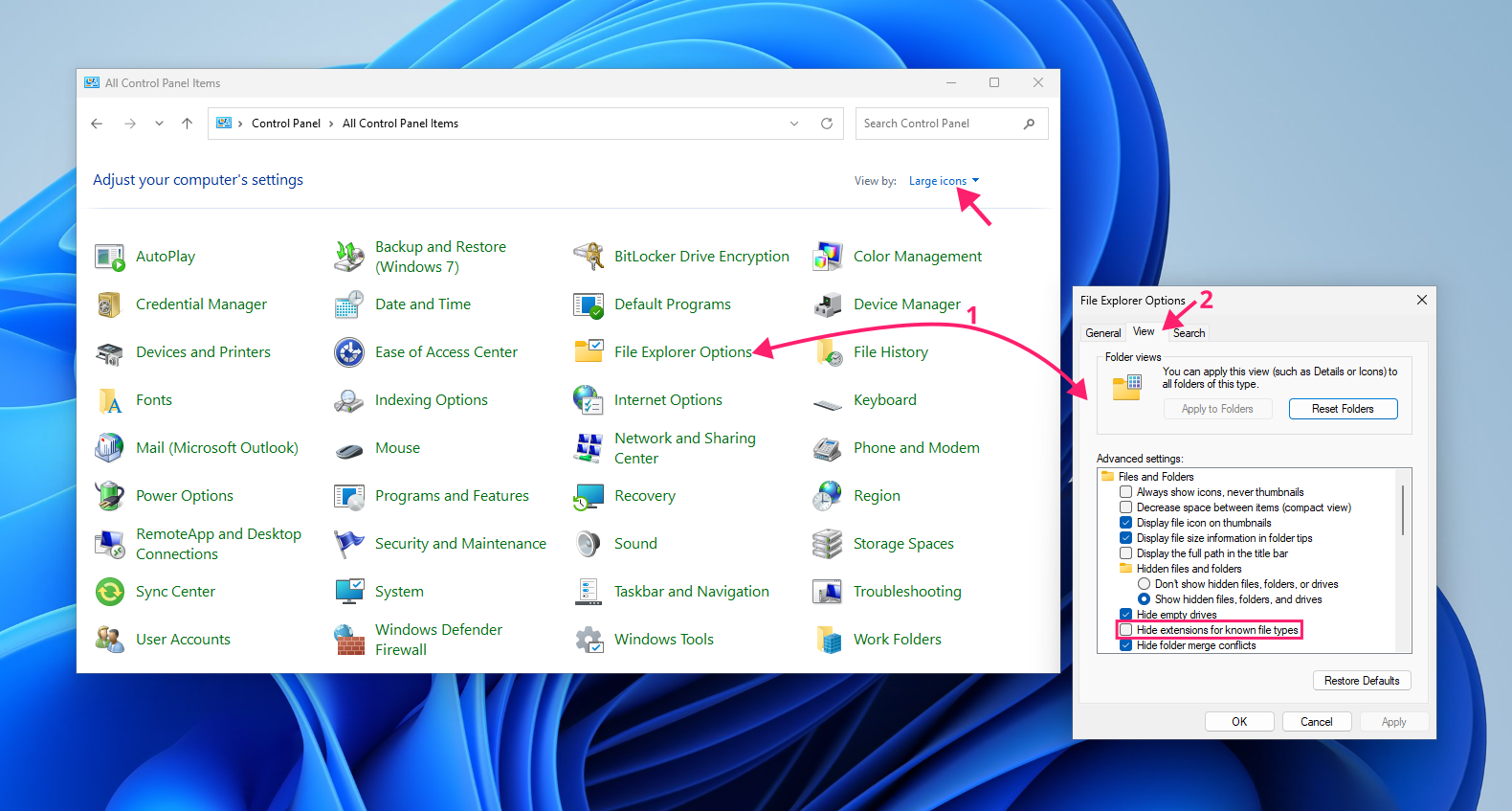
Task: Open BitLocker Drive Encryption icon
Action: [589, 257]
